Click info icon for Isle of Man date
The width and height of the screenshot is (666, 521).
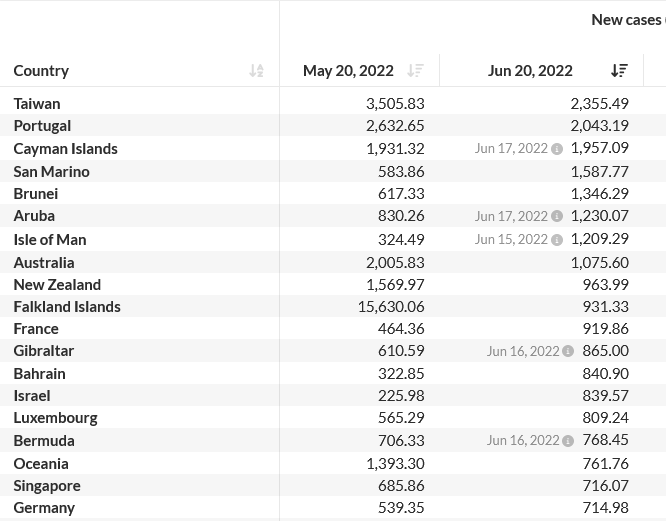point(557,240)
